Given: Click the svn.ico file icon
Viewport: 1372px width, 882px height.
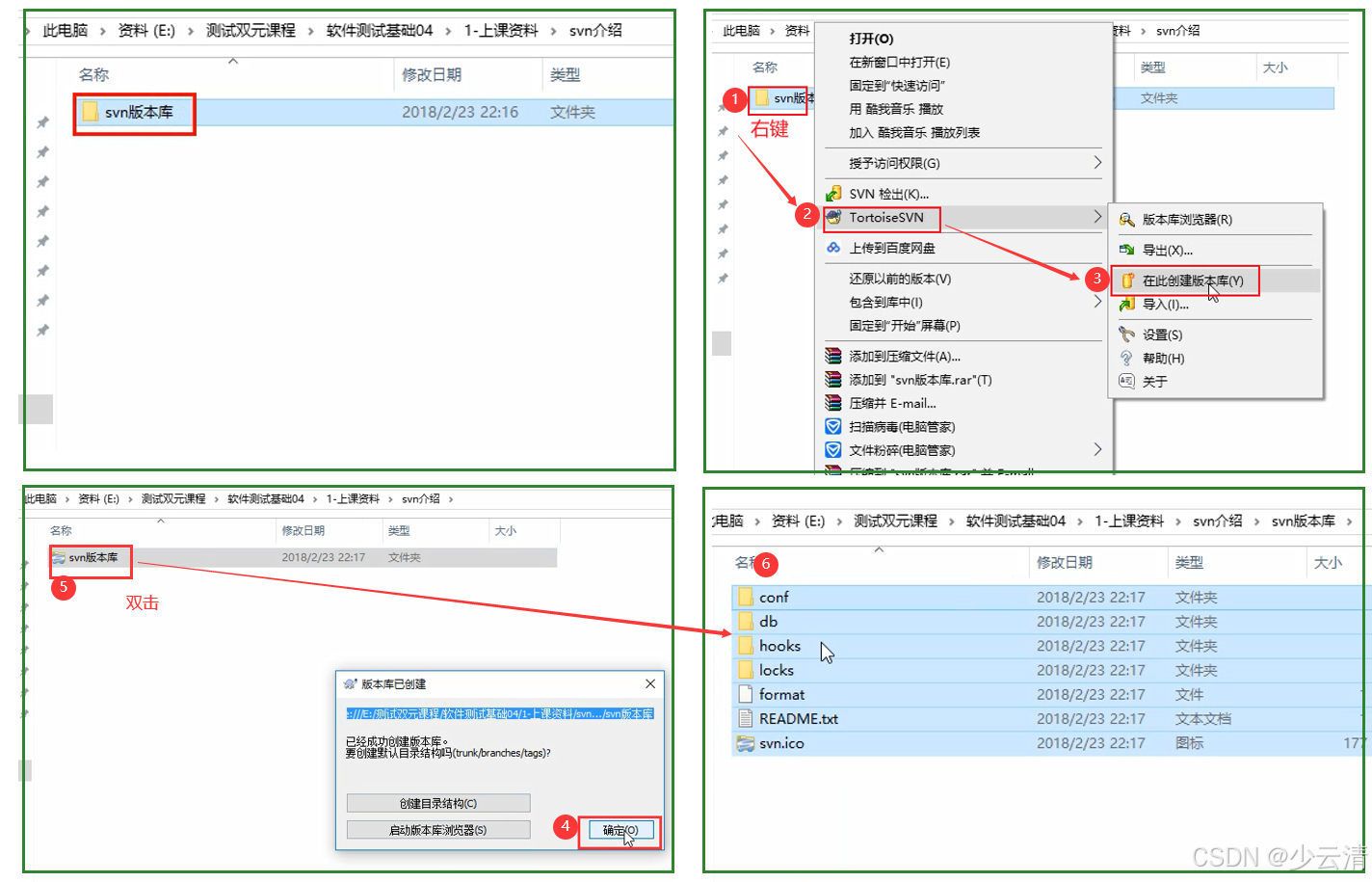Looking at the screenshot, I should 745,743.
